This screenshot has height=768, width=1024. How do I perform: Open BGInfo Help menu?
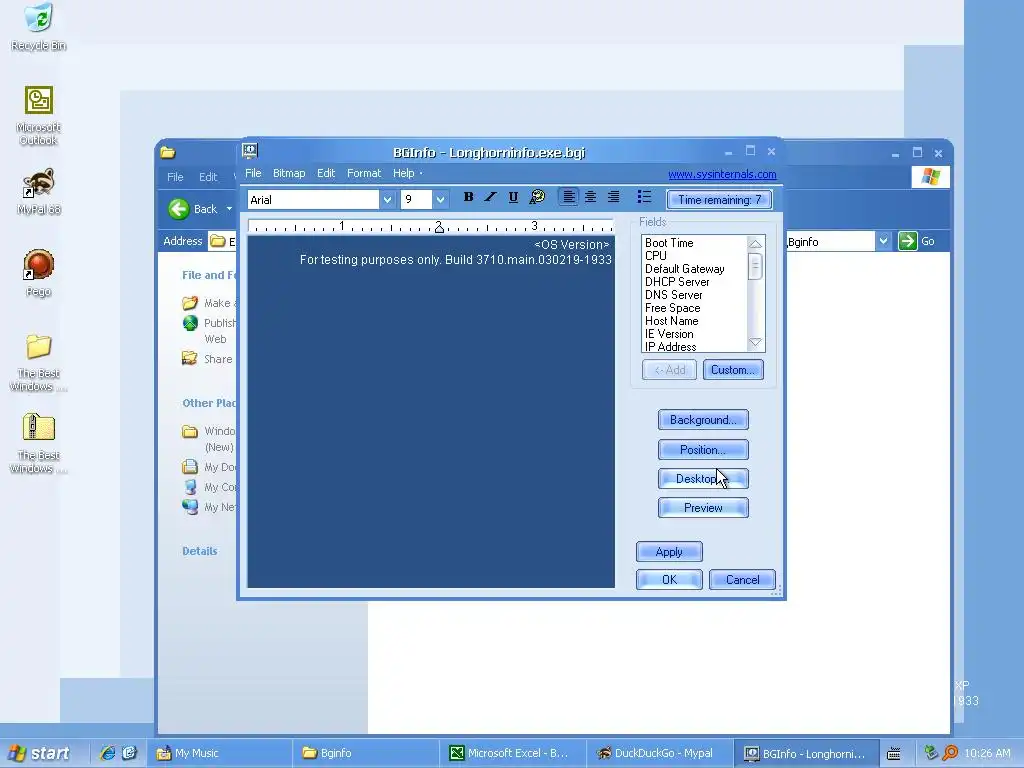click(404, 173)
